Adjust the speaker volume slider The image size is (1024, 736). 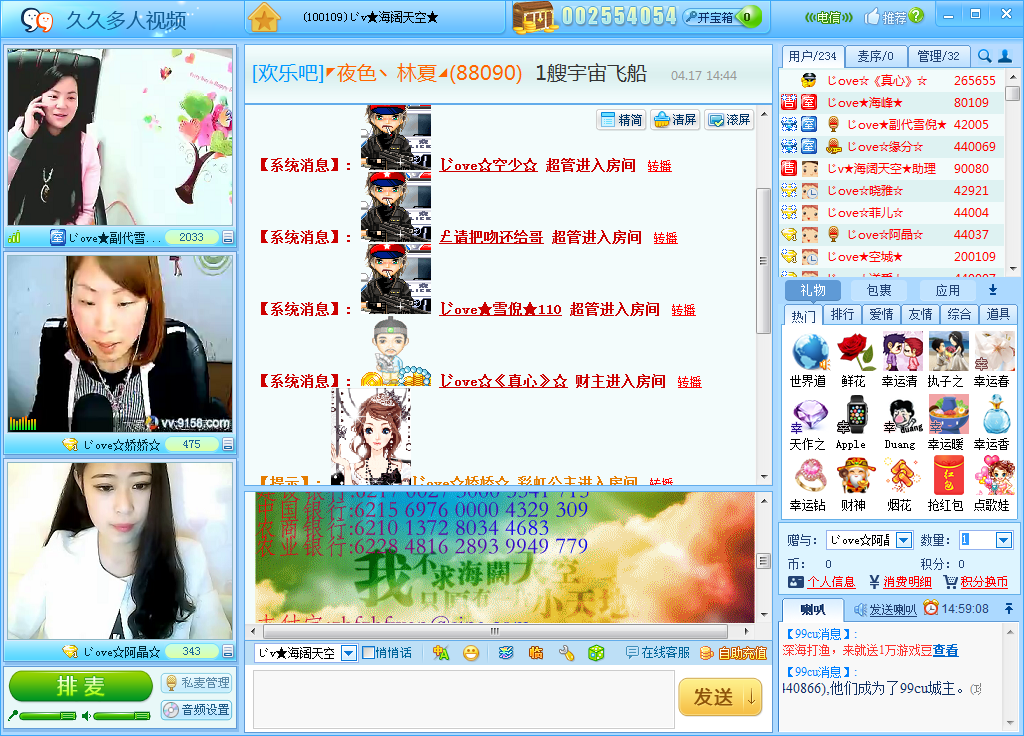tap(122, 715)
